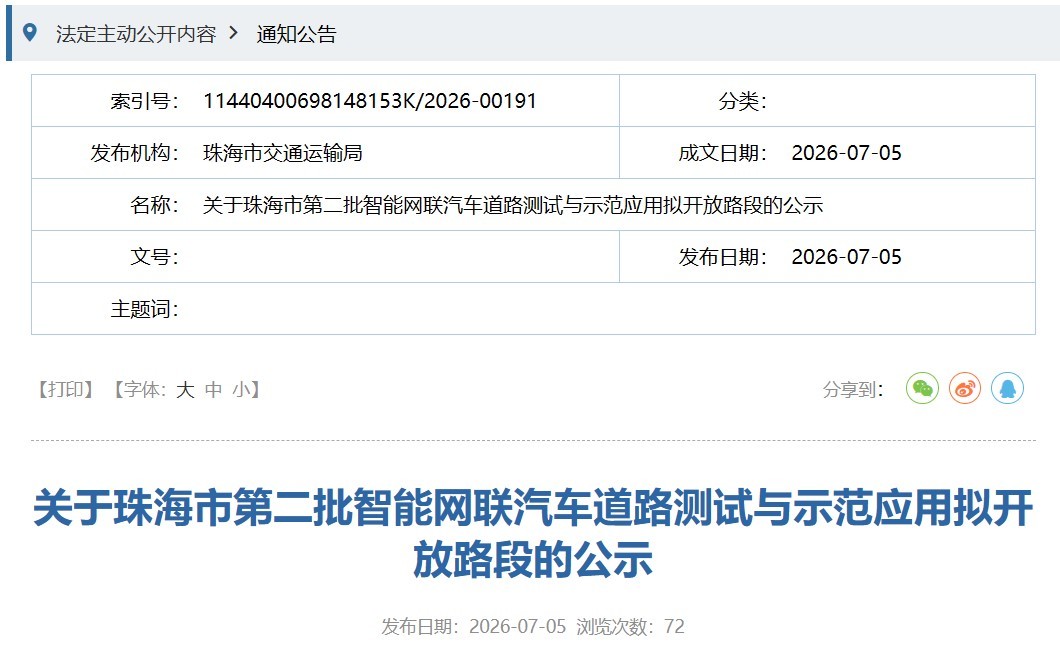The height and width of the screenshot is (645, 1060).
Task: Click 成文日期 value 2026-07-05
Action: click(846, 153)
